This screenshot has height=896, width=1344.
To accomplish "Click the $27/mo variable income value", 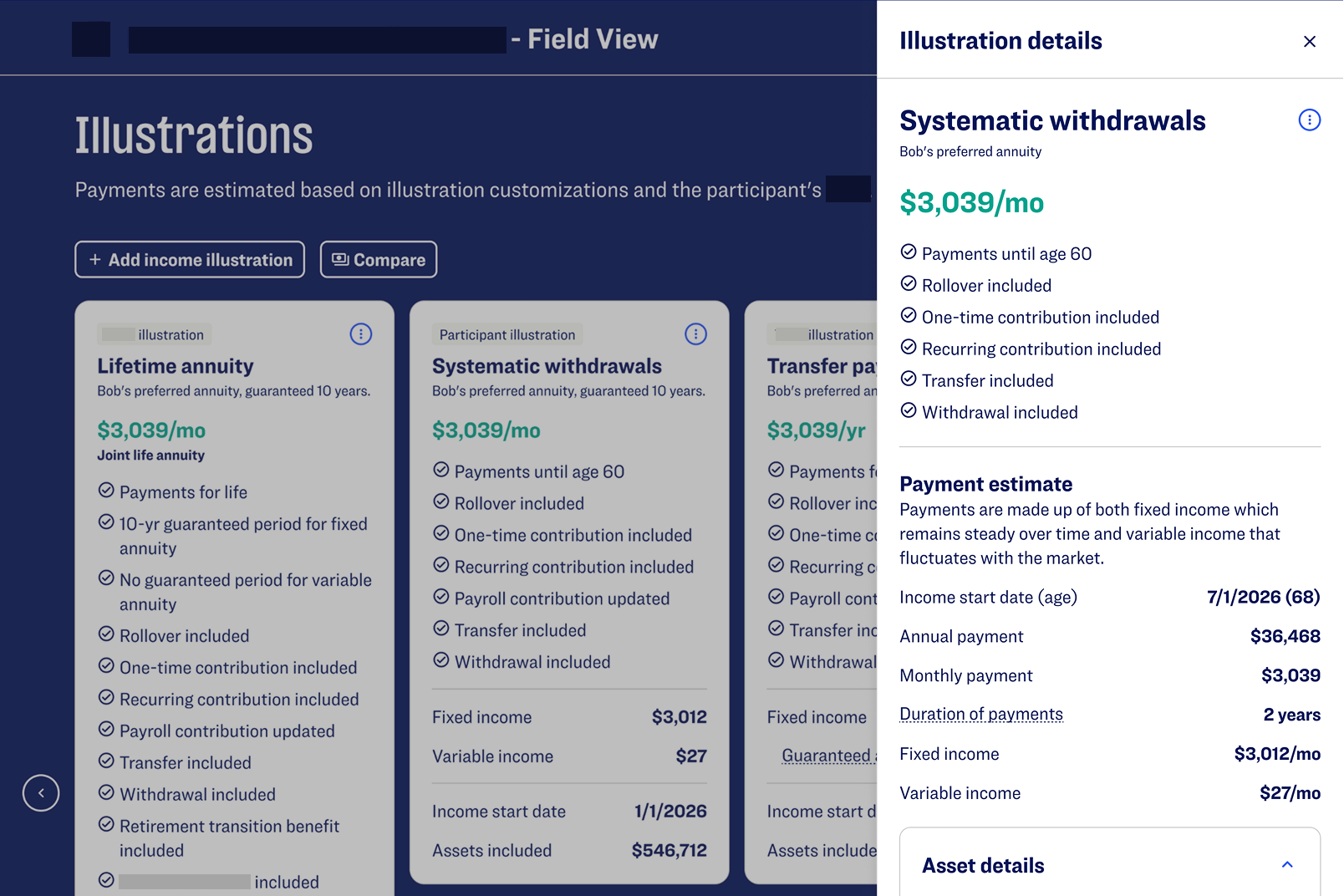I will (x=1290, y=793).
